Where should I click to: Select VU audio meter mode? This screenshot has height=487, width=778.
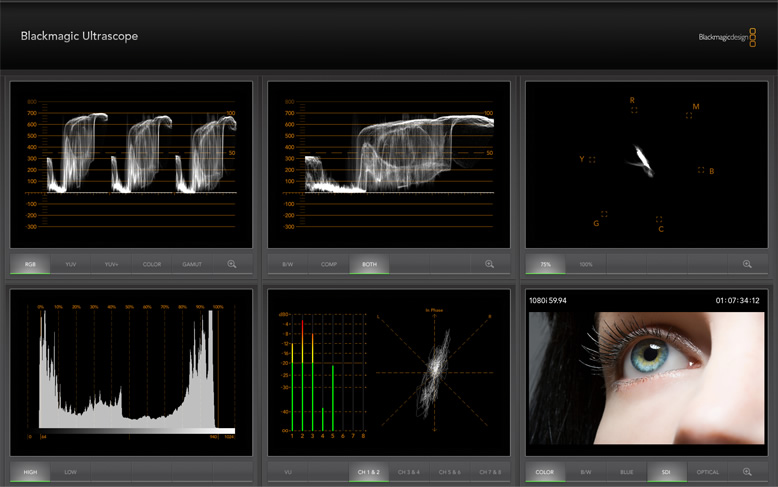[x=288, y=471]
